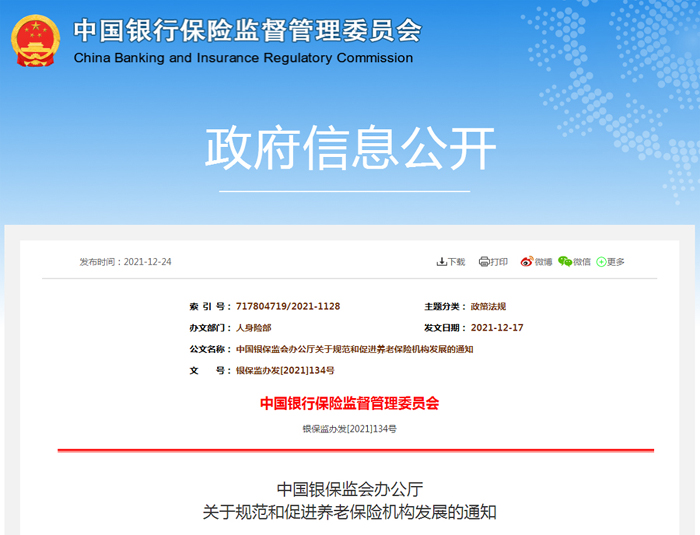Image resolution: width=700 pixels, height=535 pixels.
Task: Click the download icon next to 下载
Action: (441, 262)
